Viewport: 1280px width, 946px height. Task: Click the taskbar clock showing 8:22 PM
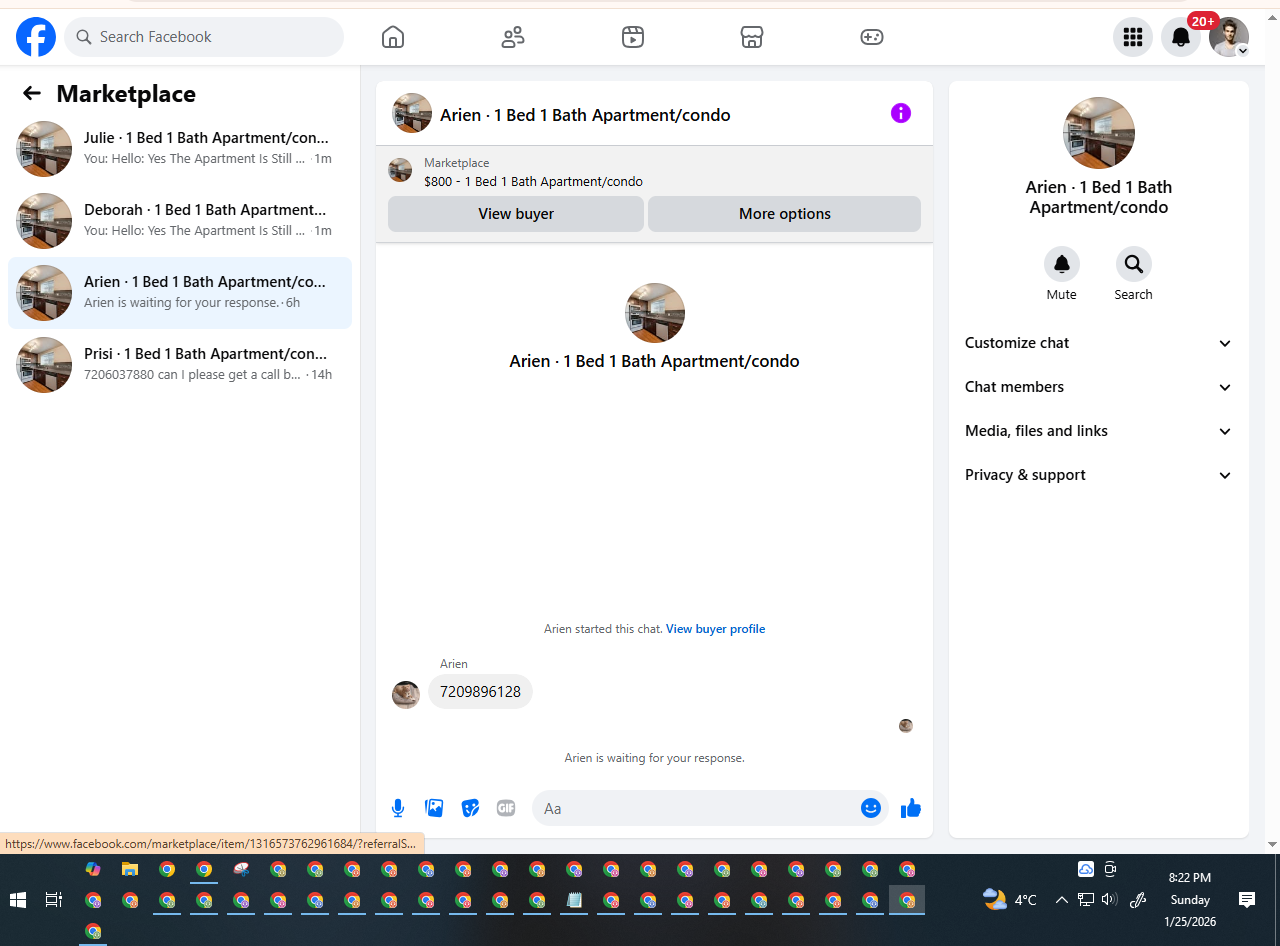pos(1190,900)
